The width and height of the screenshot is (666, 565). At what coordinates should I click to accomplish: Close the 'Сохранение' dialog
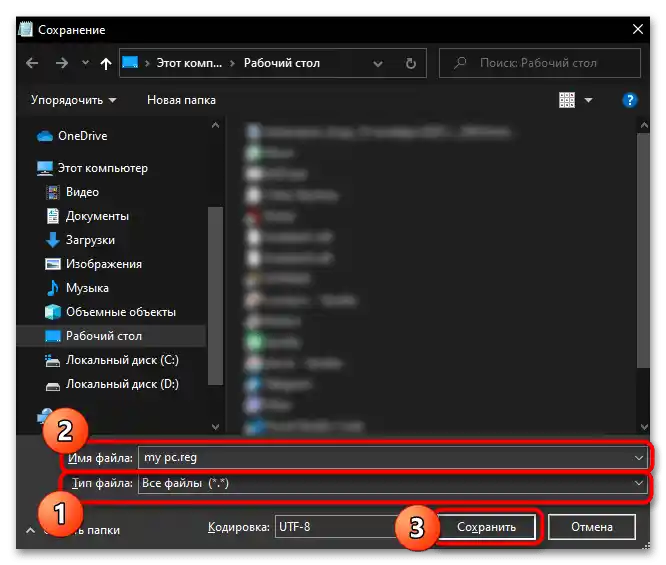click(x=638, y=29)
